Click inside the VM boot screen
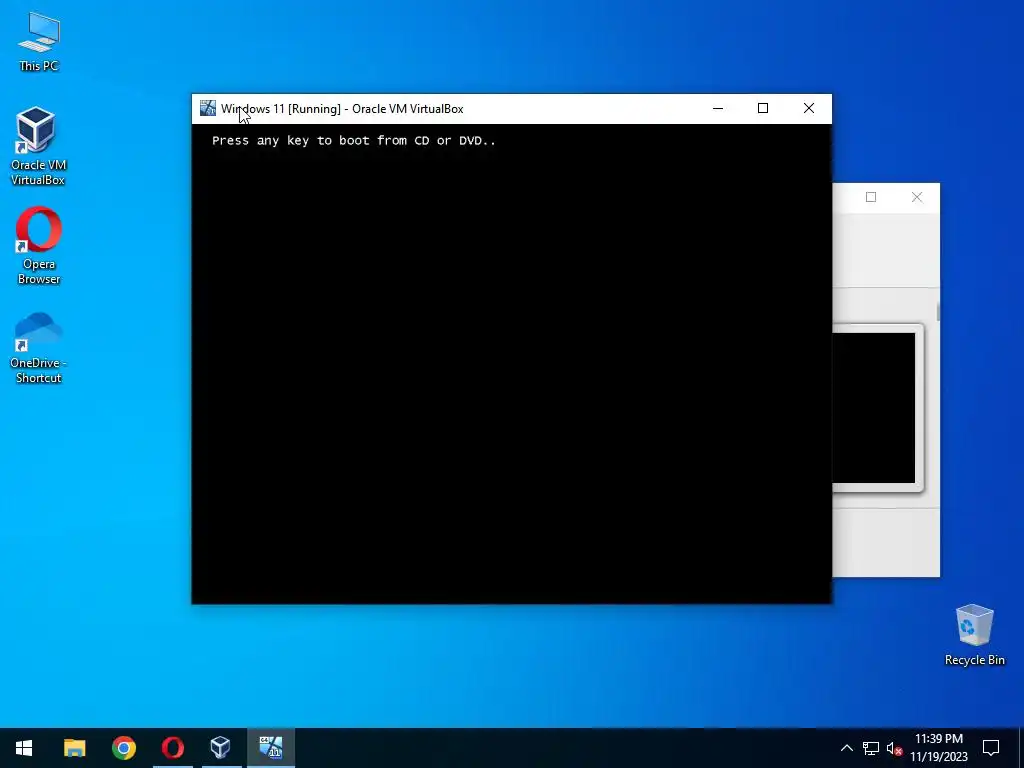Image resolution: width=1024 pixels, height=768 pixels. click(511, 363)
